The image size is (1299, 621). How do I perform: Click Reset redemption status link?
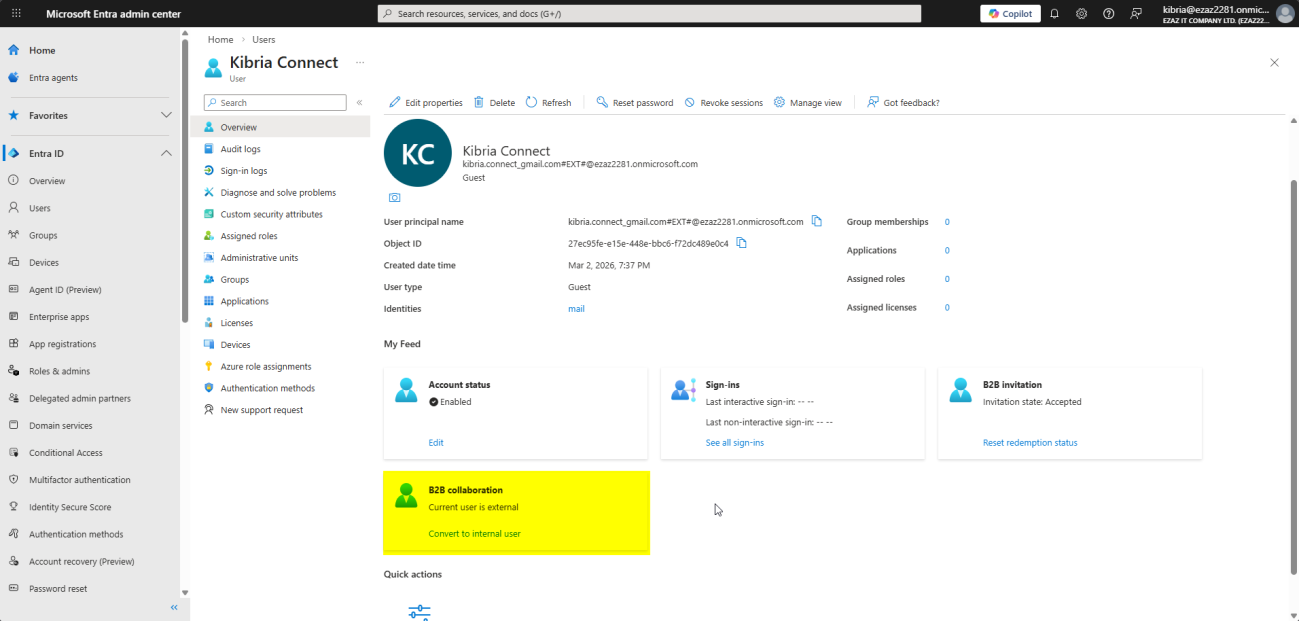(1030, 442)
